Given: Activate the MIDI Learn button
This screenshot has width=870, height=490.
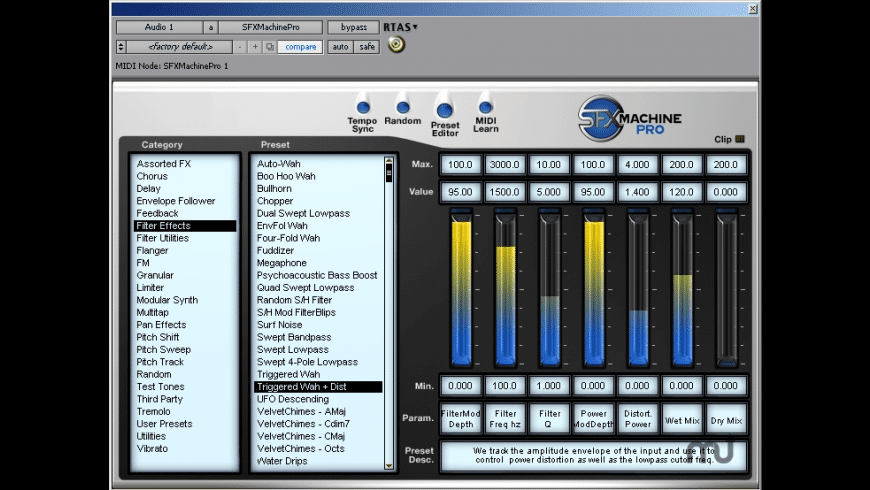Looking at the screenshot, I should (485, 106).
